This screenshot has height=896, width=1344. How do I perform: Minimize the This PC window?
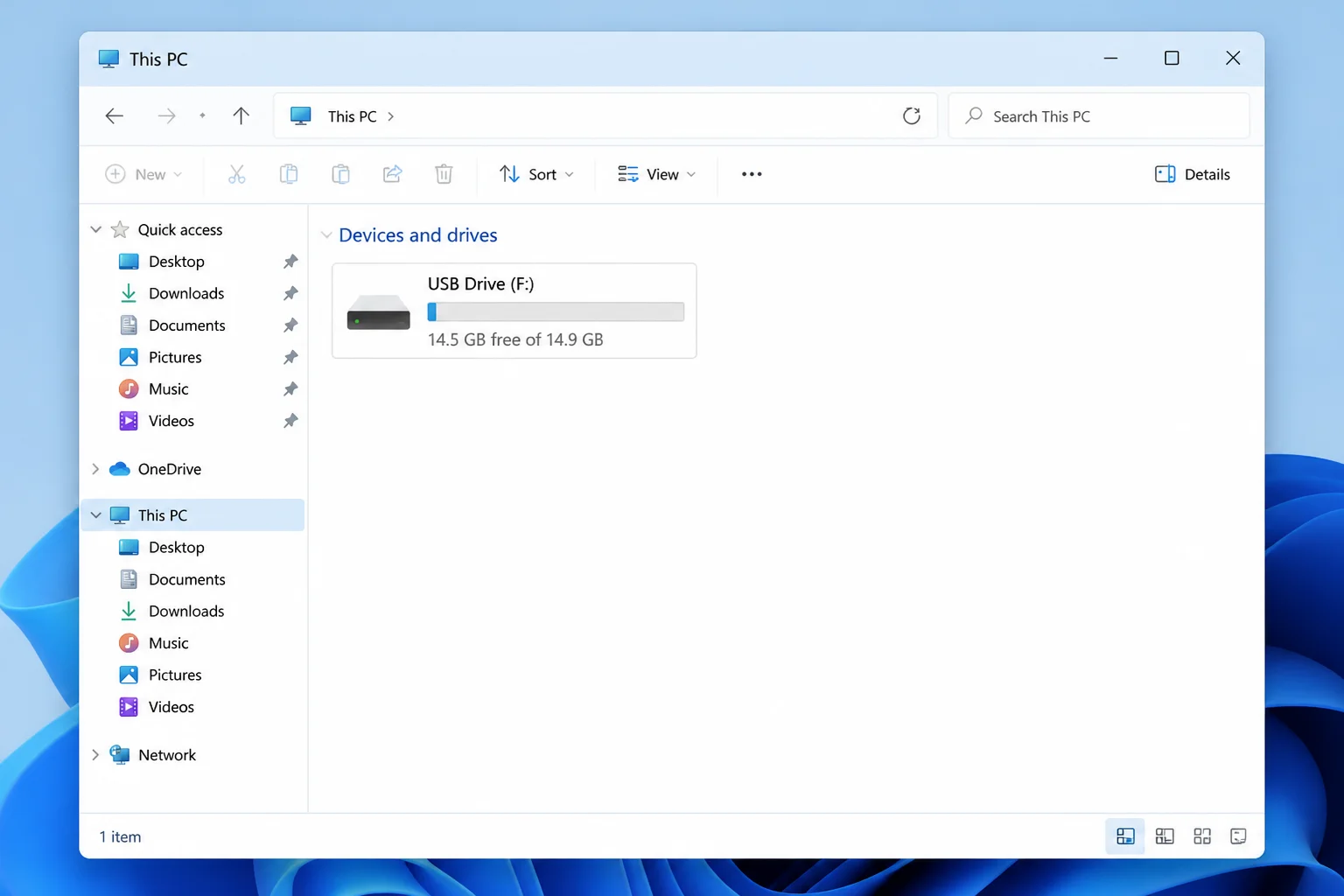coord(1110,58)
